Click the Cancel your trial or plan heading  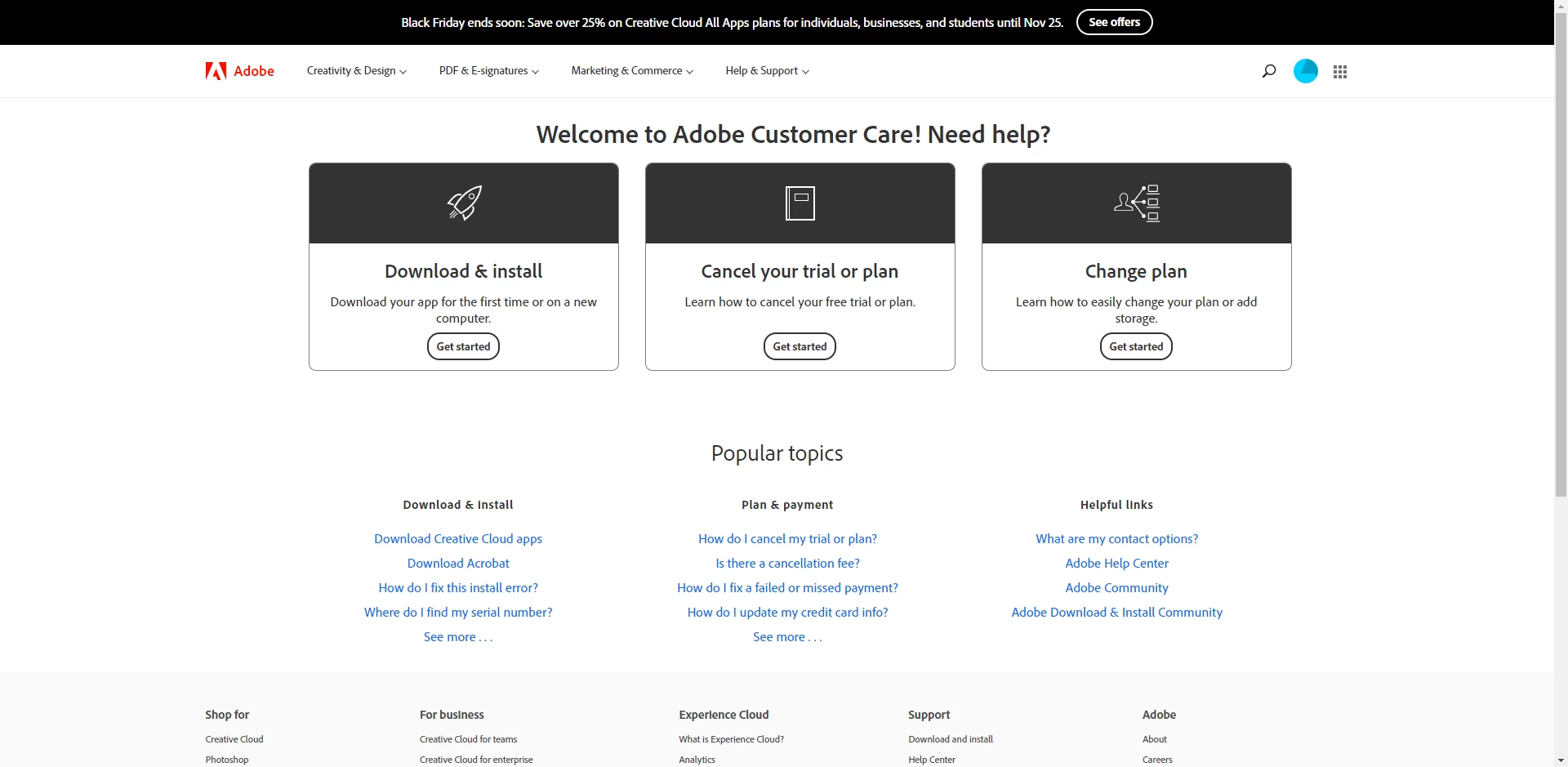[800, 271]
